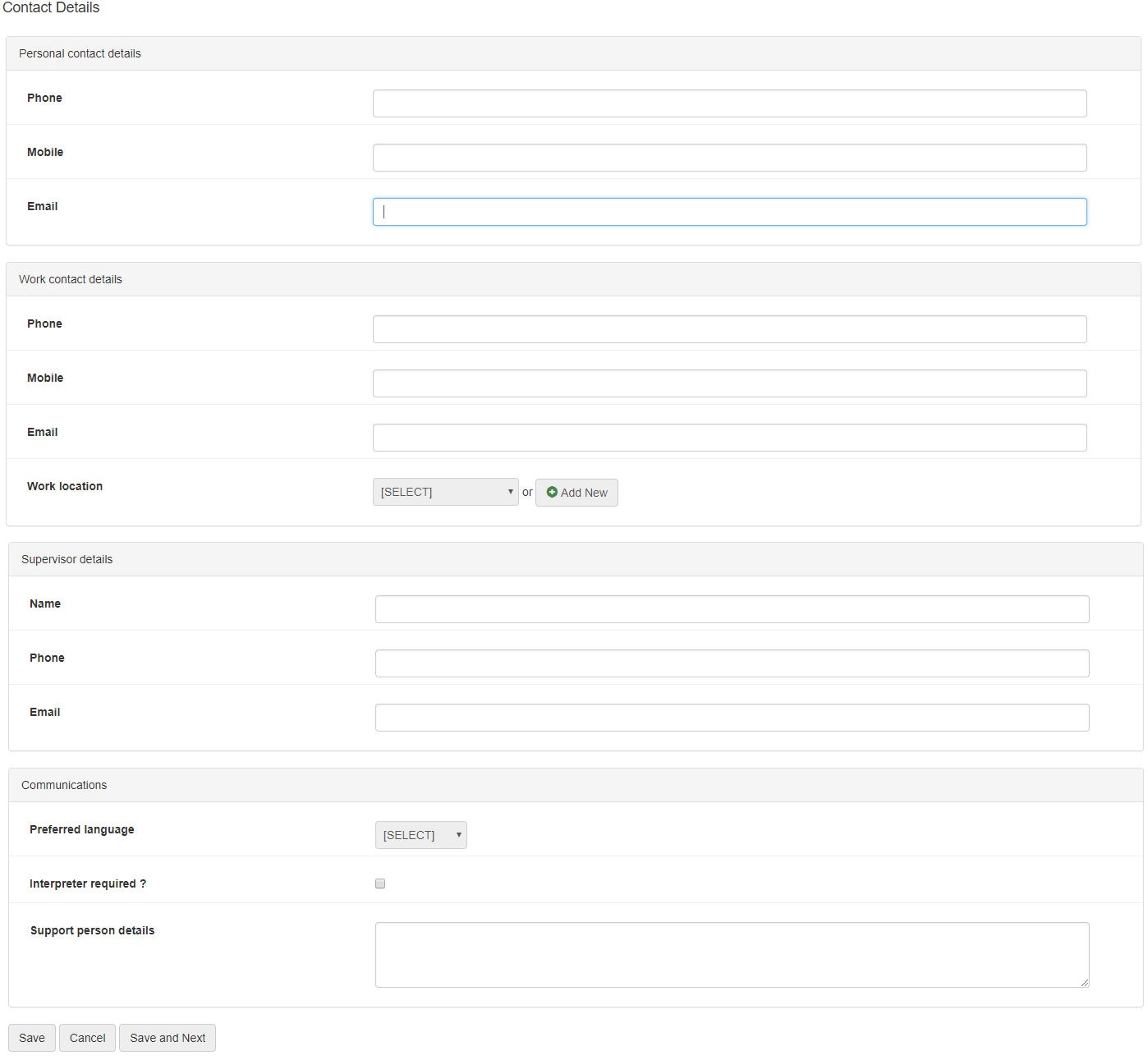The image size is (1148, 1060).
Task: Select the supervisor Email text box
Action: pyautogui.click(x=732, y=718)
